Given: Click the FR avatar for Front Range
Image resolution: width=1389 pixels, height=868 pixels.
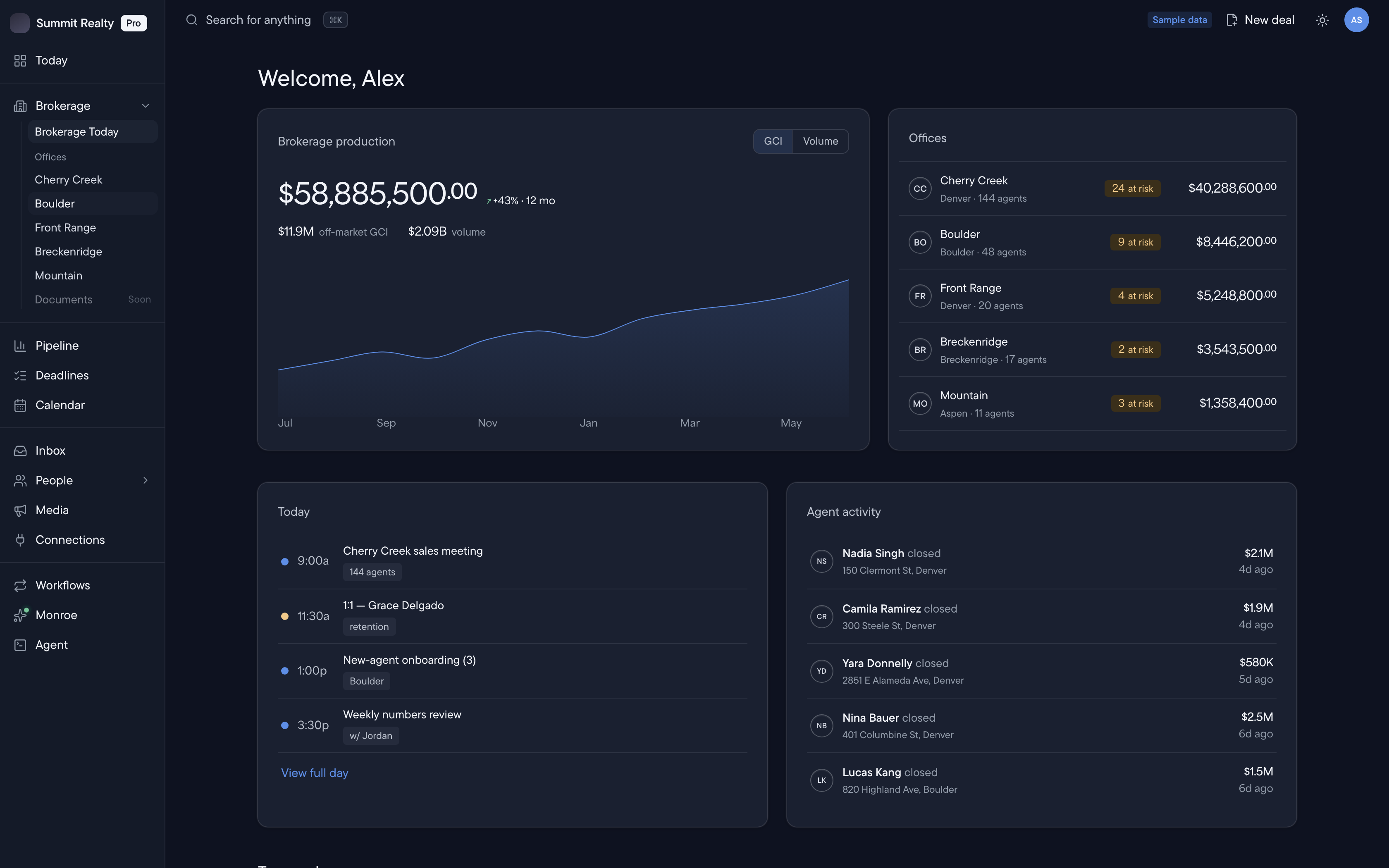Looking at the screenshot, I should point(920,296).
